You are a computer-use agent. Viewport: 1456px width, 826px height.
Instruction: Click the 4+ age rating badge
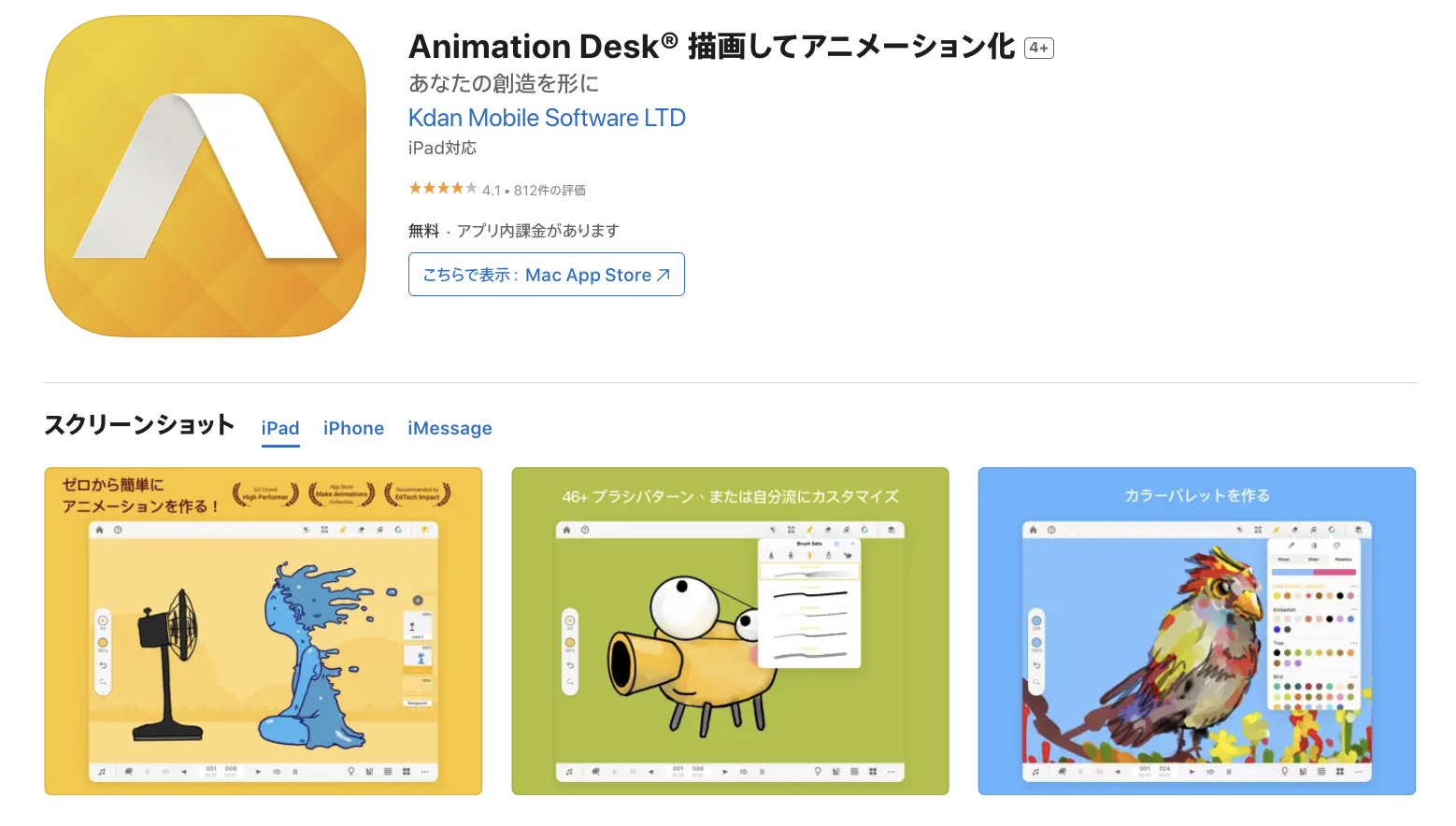click(1039, 48)
